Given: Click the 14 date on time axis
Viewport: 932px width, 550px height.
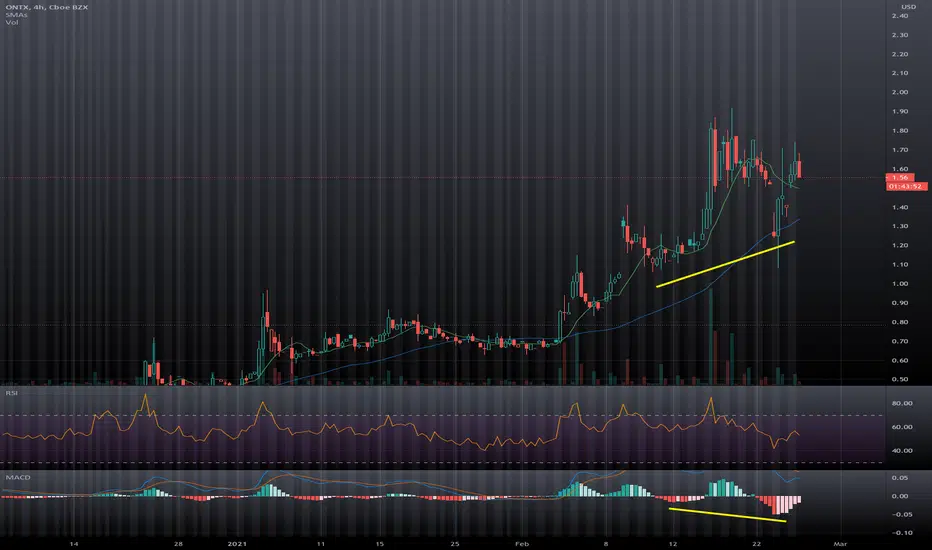Looking at the screenshot, I should point(74,543).
